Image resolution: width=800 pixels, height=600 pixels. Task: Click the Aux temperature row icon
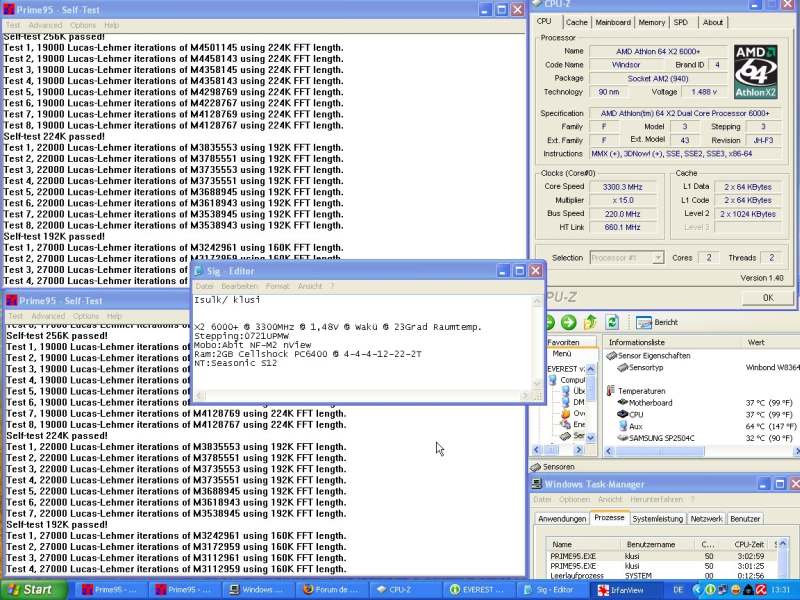click(623, 426)
